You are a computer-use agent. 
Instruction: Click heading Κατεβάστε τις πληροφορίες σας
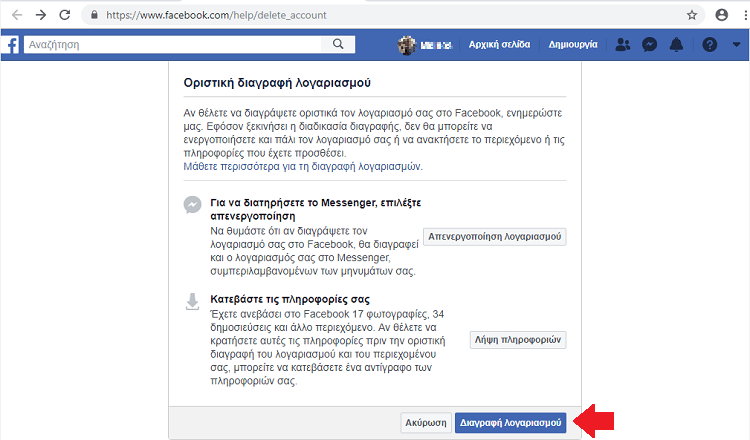click(290, 299)
